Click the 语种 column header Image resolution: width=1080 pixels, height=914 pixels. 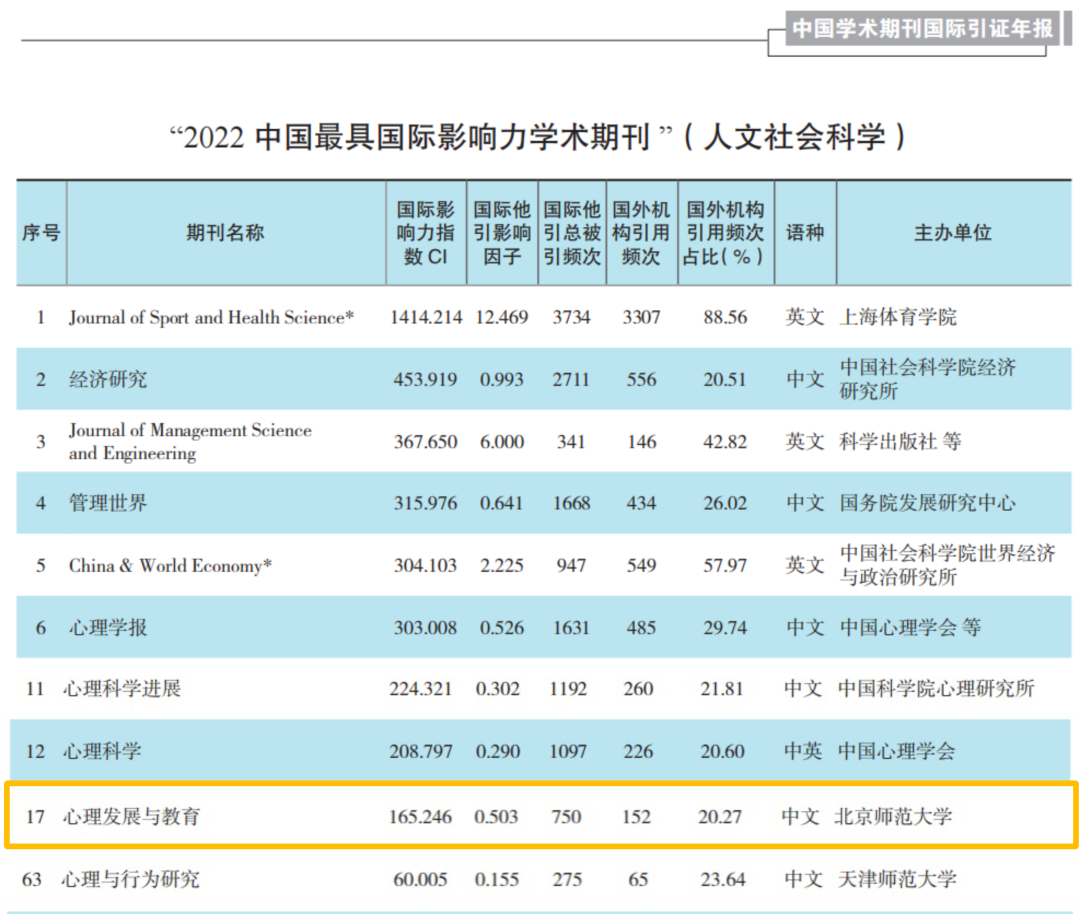coord(805,233)
